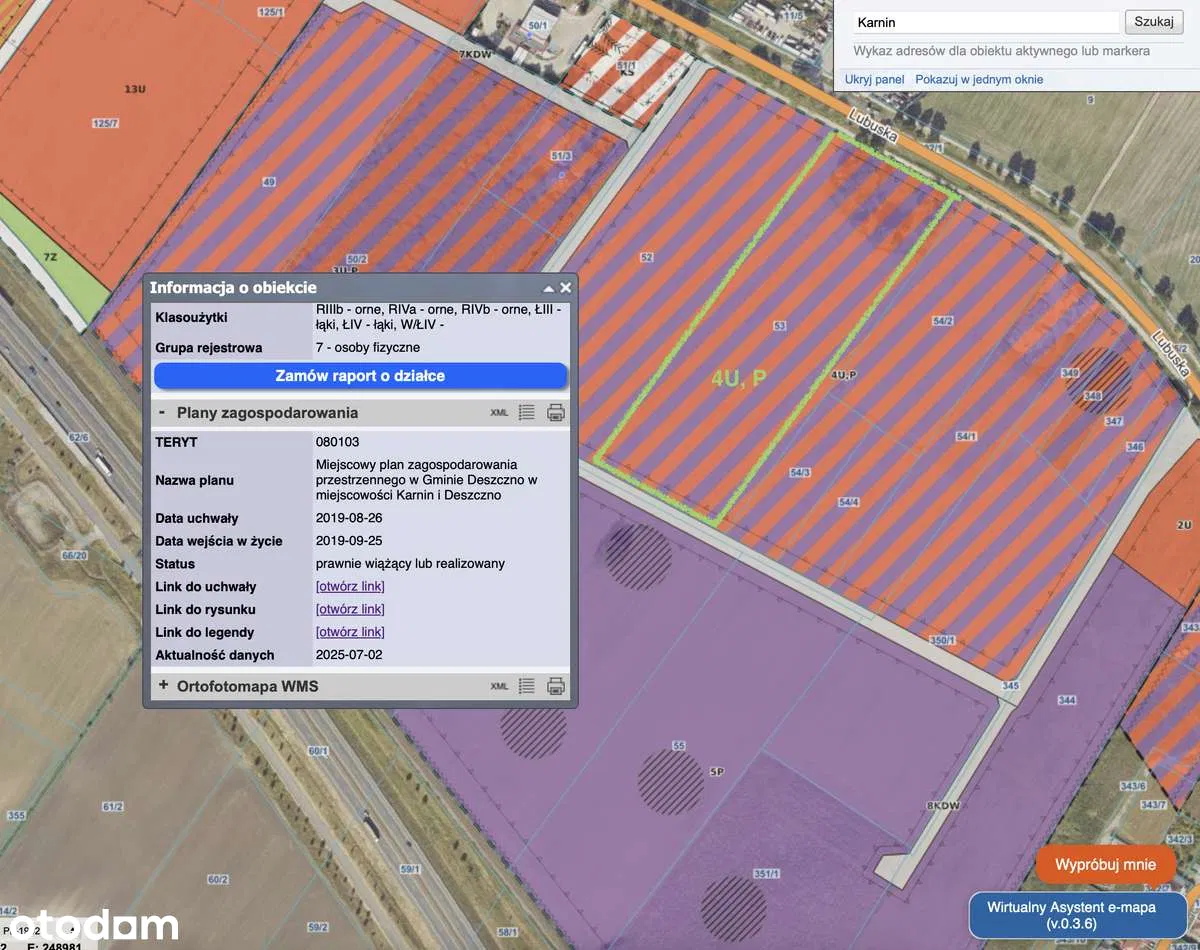The image size is (1200, 950).
Task: Open the Link do legendy link
Action: pos(350,633)
